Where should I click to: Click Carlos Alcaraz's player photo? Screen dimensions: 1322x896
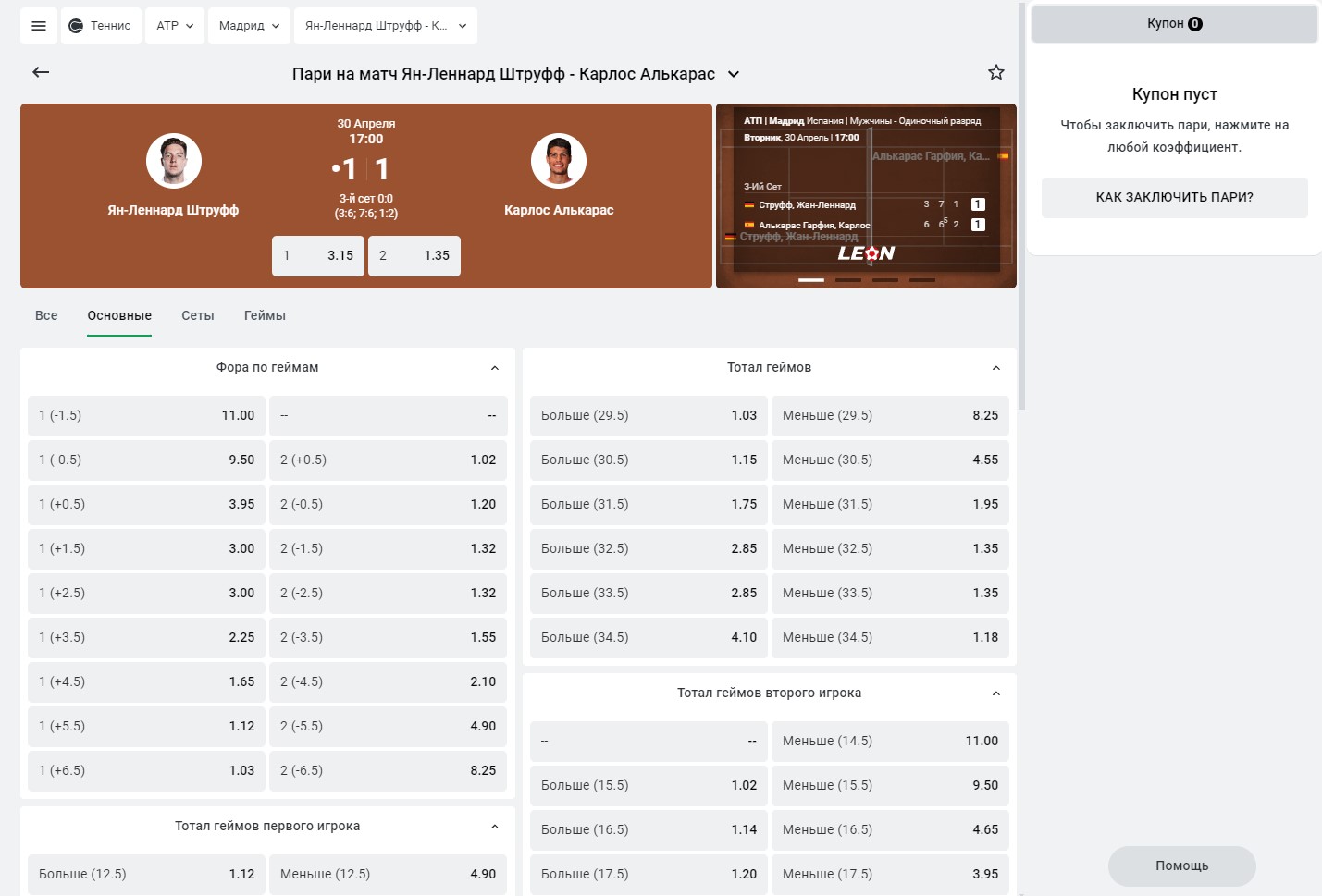coord(559,161)
